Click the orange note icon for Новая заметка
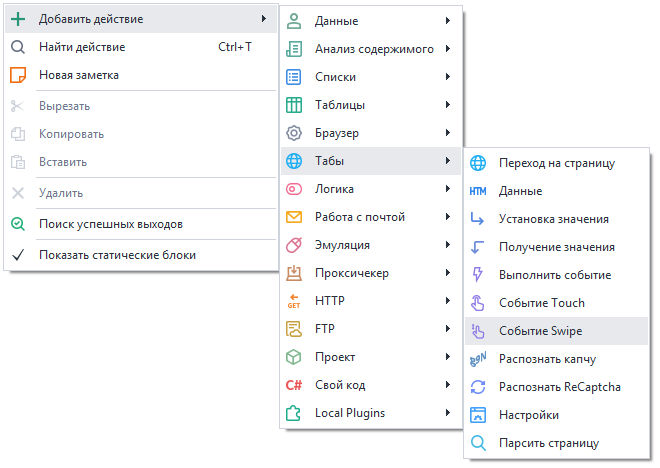660x468 pixels. (18, 75)
